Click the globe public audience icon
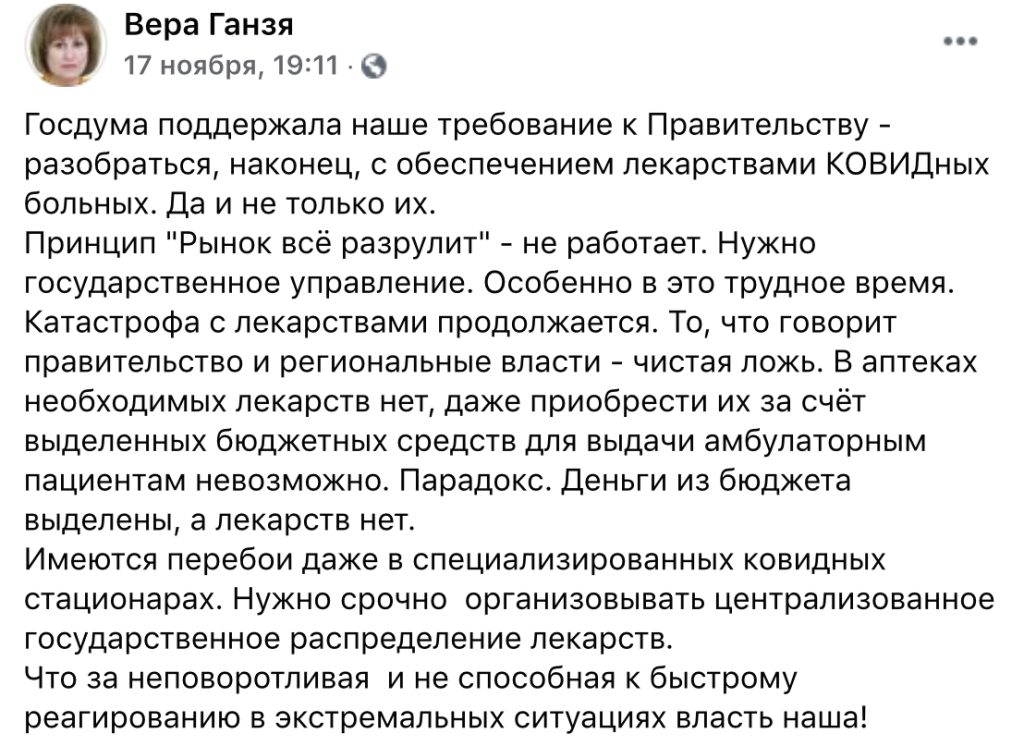Screen dimensions: 1024x746 click(x=373, y=67)
